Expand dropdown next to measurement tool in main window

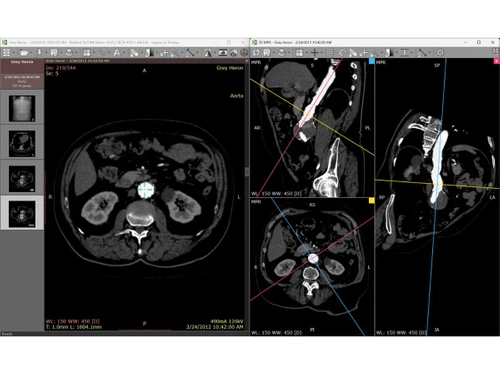click(197, 52)
